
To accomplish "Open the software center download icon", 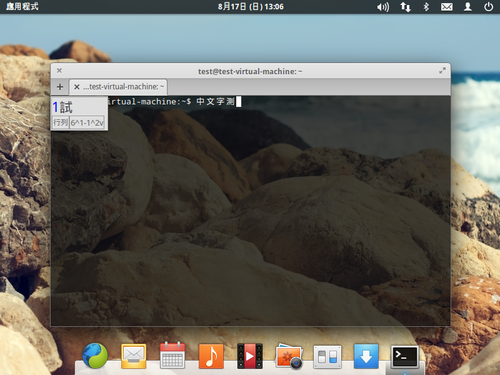I will tap(366, 356).
